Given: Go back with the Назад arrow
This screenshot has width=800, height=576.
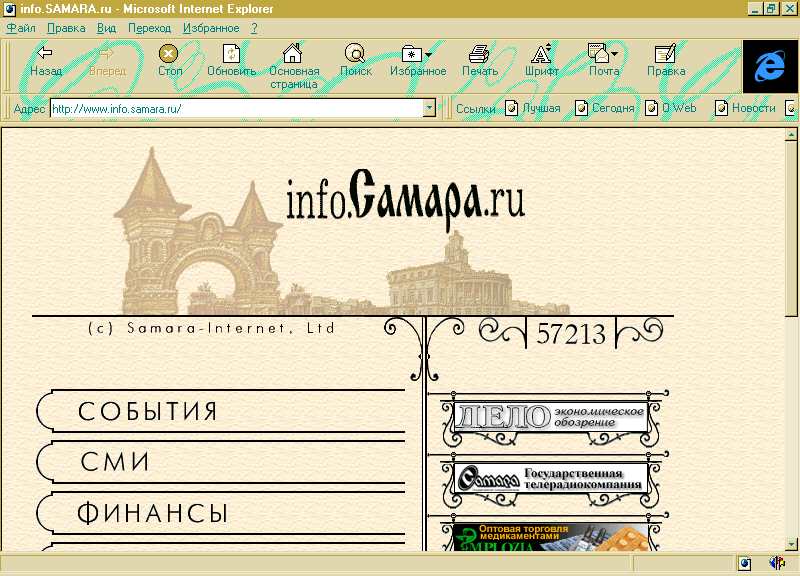Looking at the screenshot, I should [45, 61].
